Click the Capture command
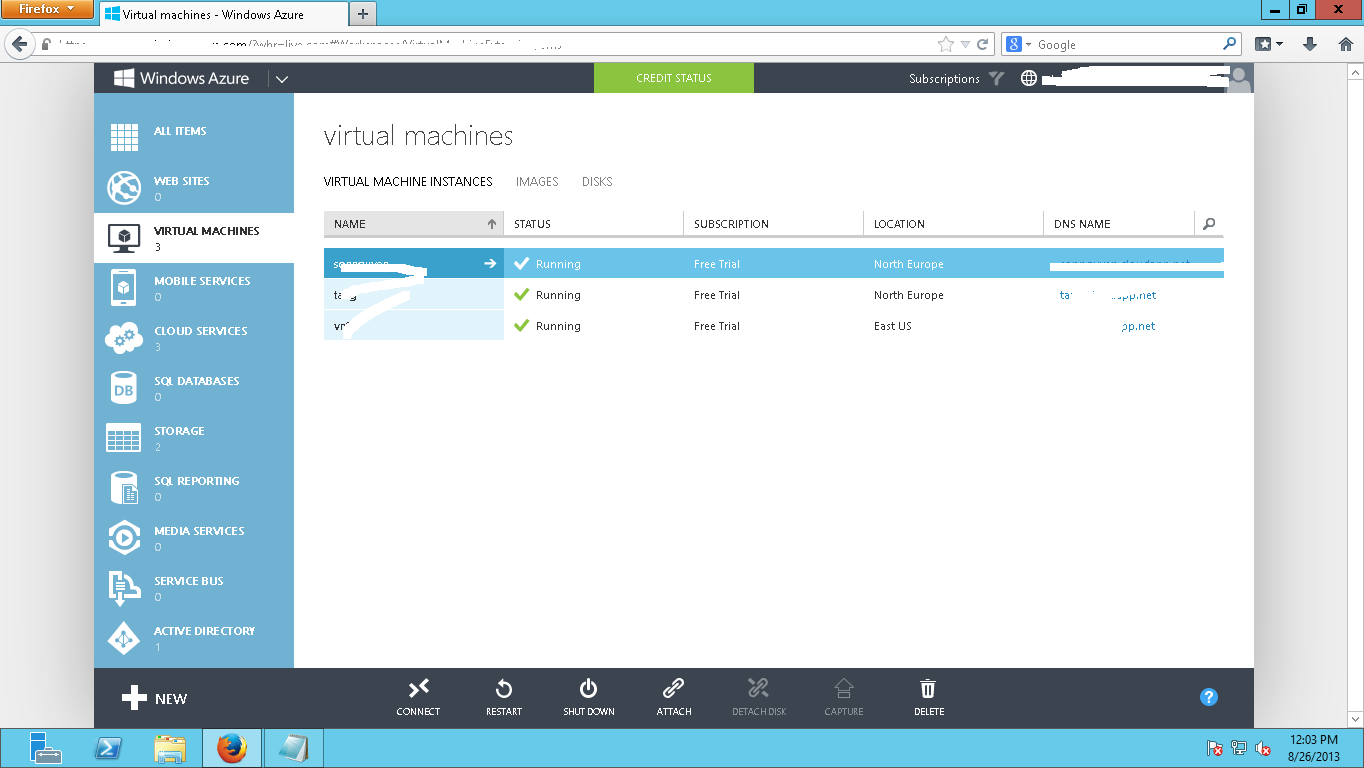This screenshot has height=768, width=1364. [844, 697]
